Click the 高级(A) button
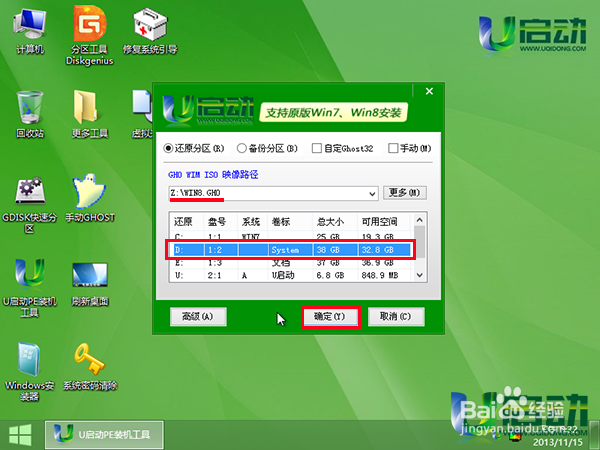This screenshot has width=600, height=450. tap(198, 316)
